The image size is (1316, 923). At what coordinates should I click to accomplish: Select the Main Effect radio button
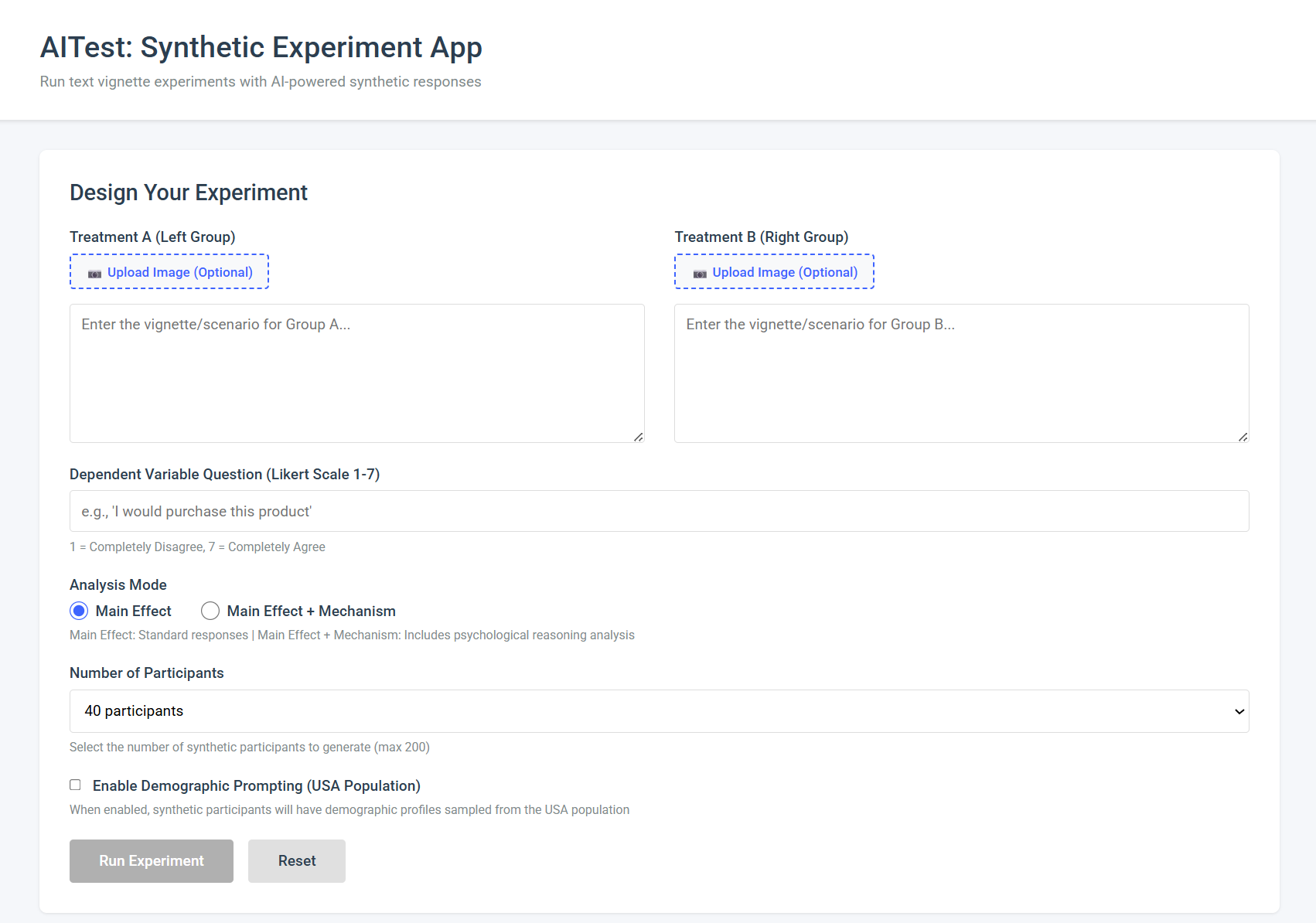click(x=79, y=611)
